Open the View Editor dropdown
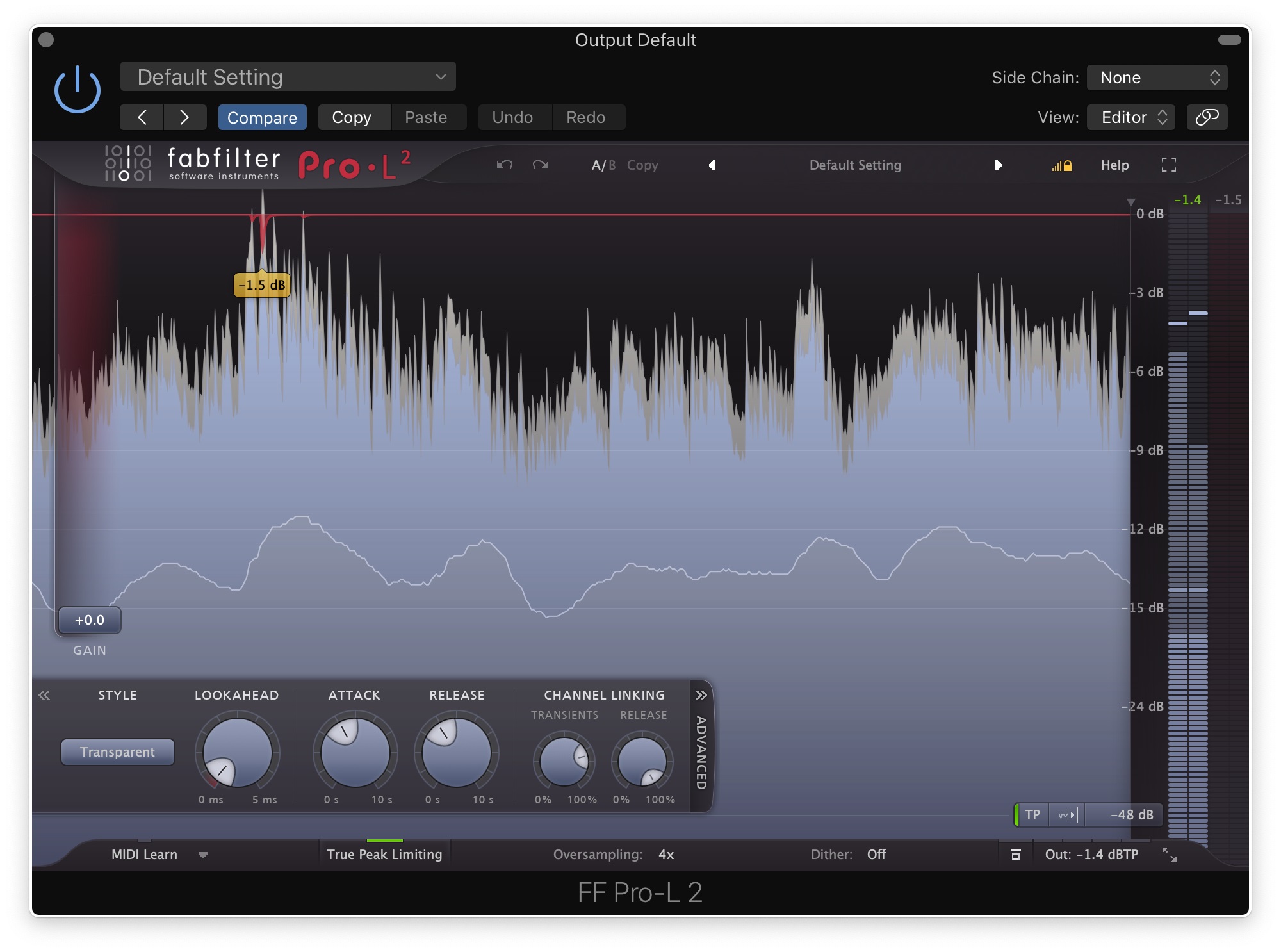Screen dimensions: 1281x952 pos(1131,117)
